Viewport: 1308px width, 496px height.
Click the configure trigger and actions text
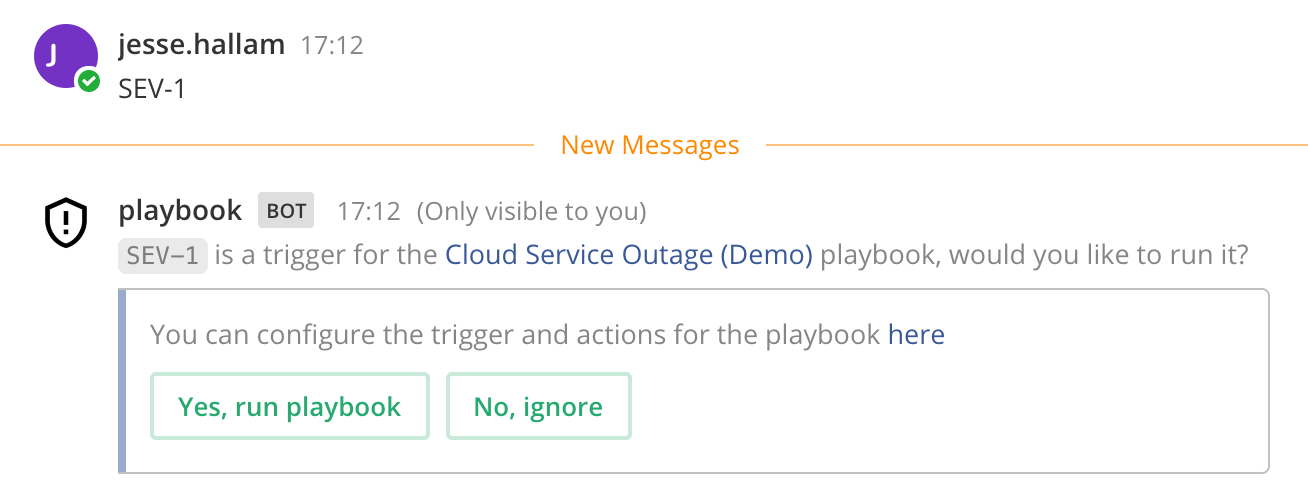coord(516,334)
